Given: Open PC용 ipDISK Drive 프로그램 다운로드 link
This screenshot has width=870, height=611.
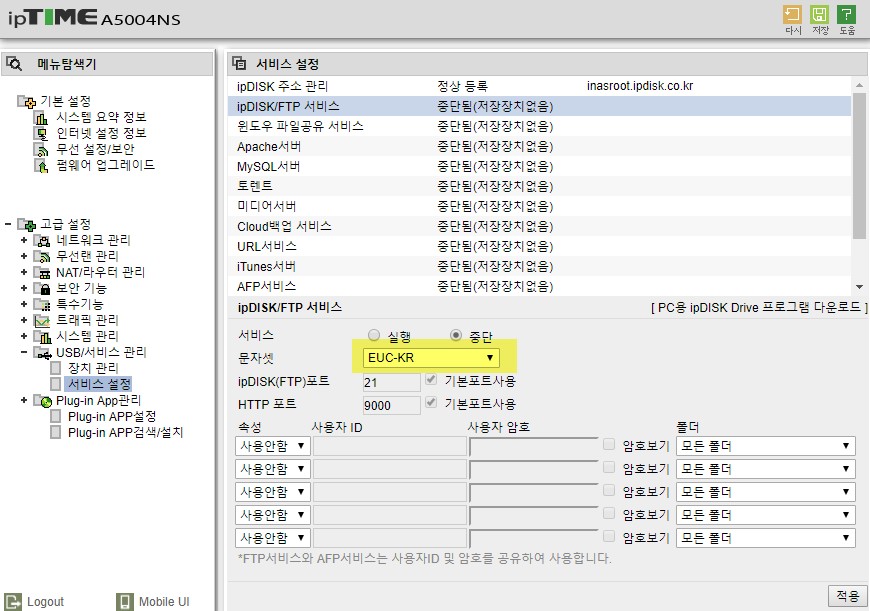Looking at the screenshot, I should tap(758, 307).
